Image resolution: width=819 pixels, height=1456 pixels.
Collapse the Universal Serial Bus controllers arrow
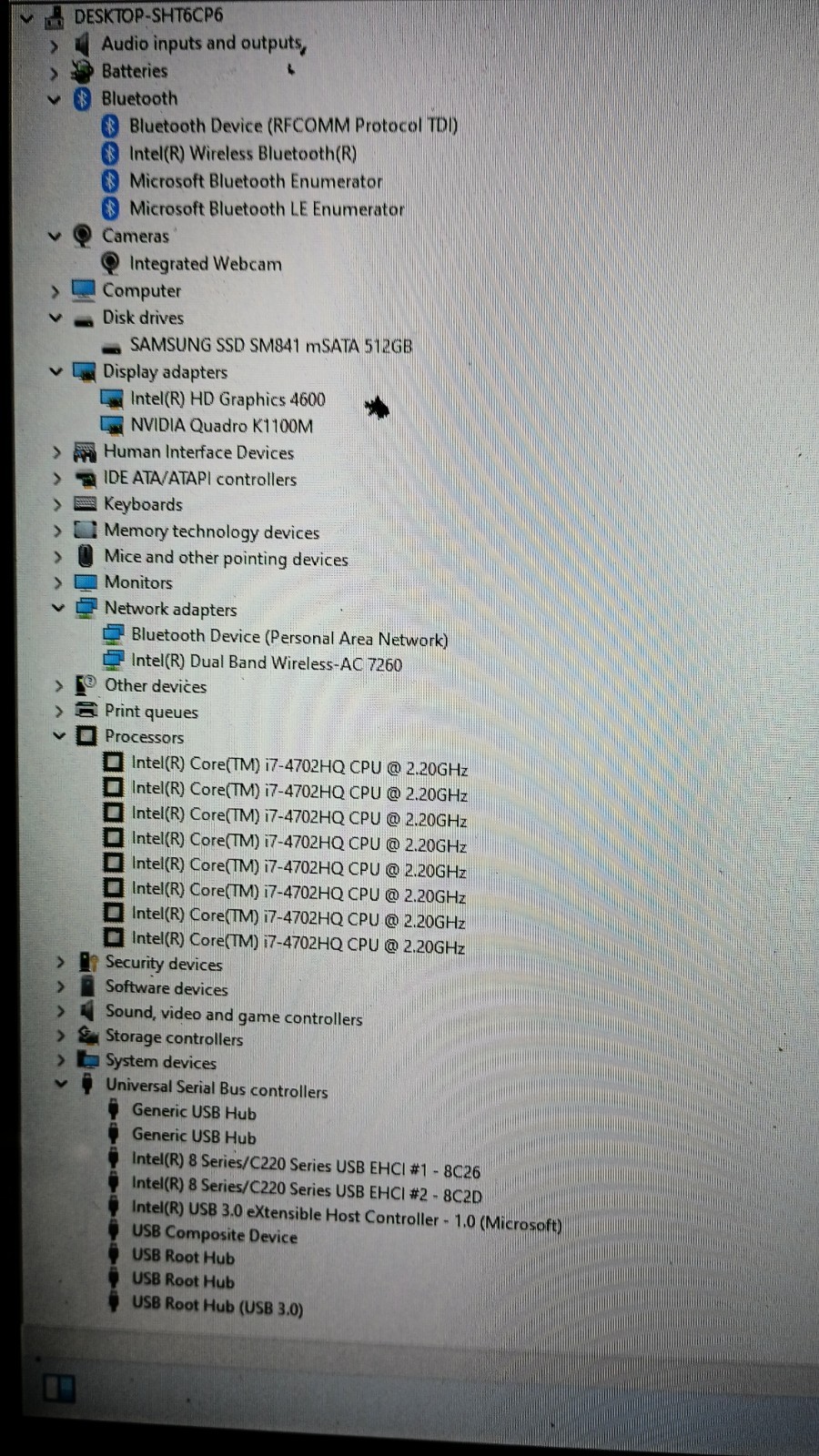tap(61, 1084)
